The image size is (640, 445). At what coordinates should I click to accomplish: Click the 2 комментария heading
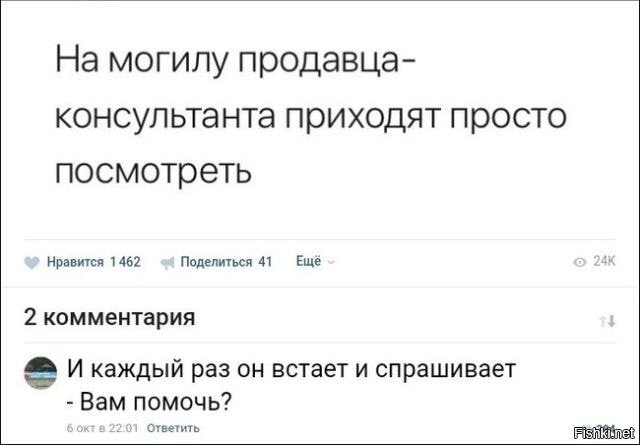(x=109, y=318)
